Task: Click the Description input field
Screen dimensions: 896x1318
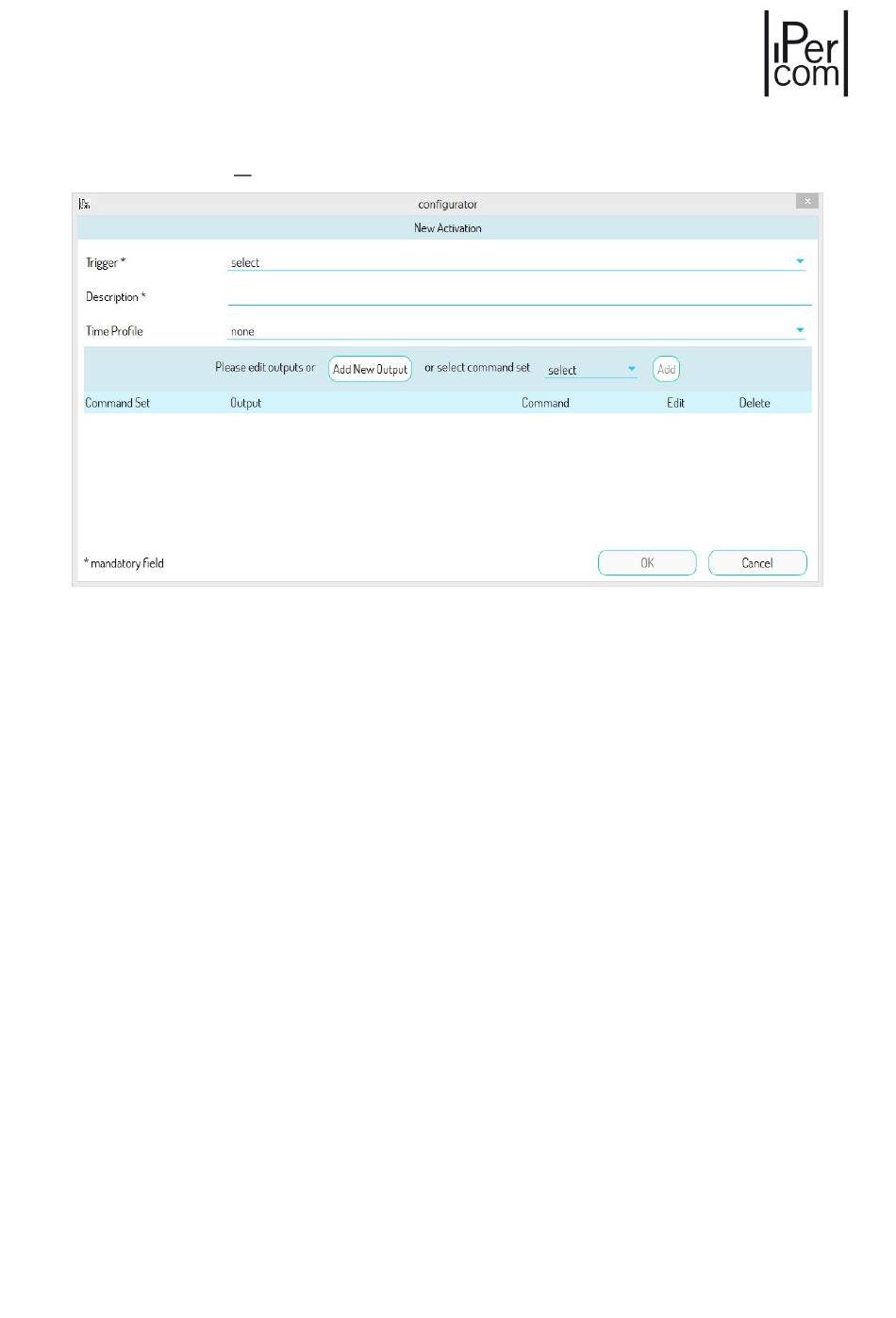Action: point(520,296)
